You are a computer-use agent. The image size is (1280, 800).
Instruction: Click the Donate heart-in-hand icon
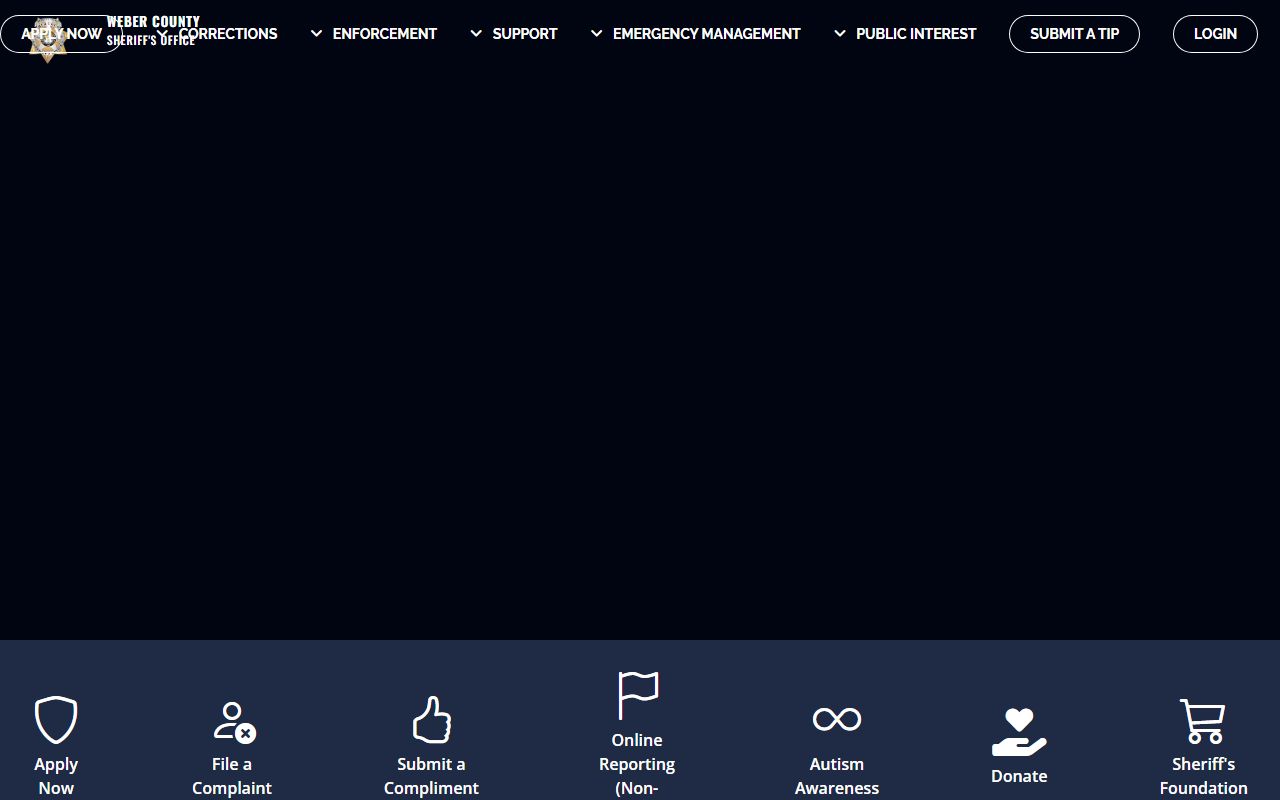[x=1019, y=732]
